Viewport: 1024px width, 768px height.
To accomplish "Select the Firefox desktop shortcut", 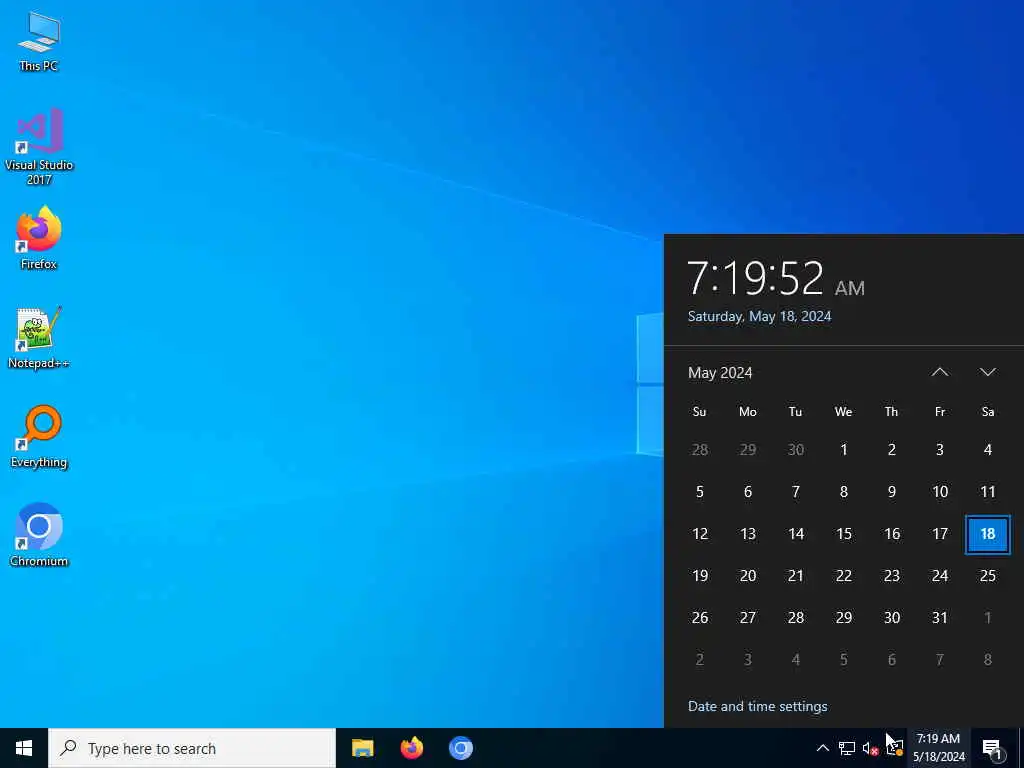I will [39, 238].
